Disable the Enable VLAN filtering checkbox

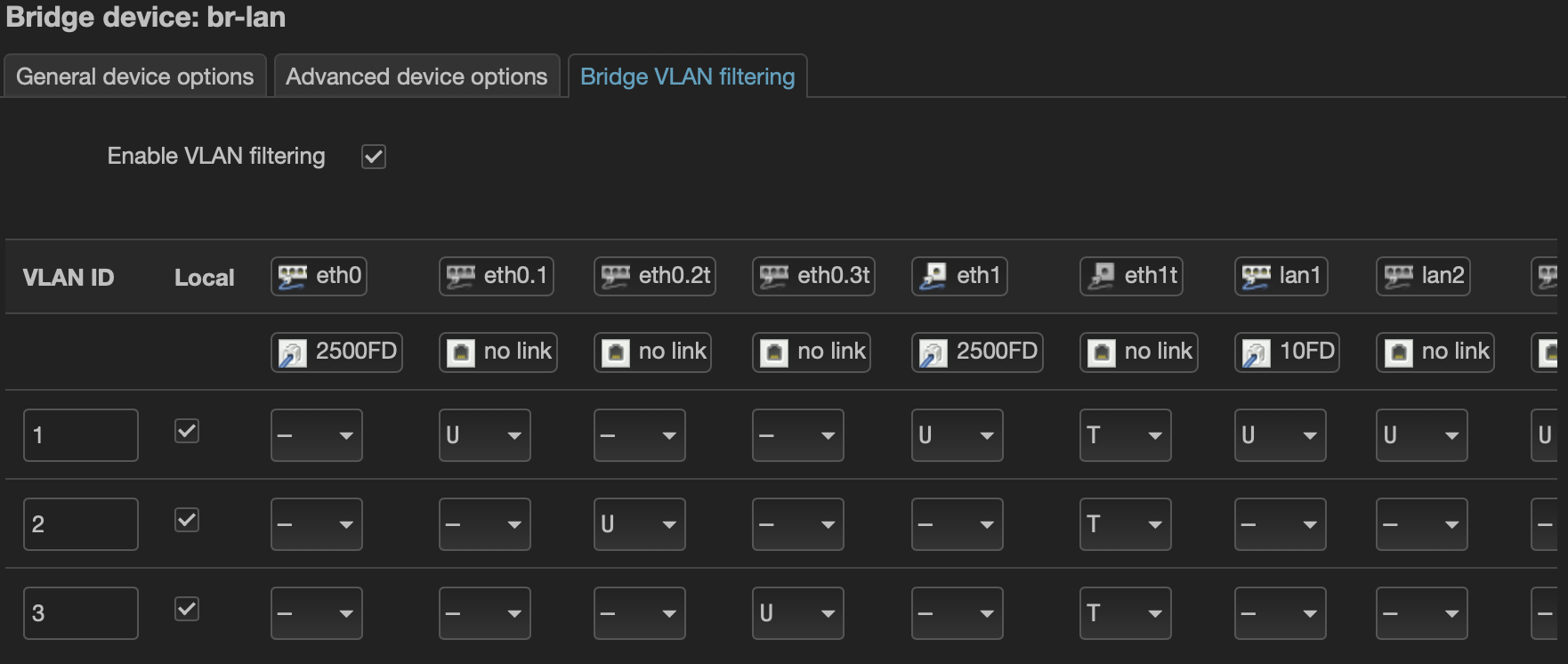[374, 157]
